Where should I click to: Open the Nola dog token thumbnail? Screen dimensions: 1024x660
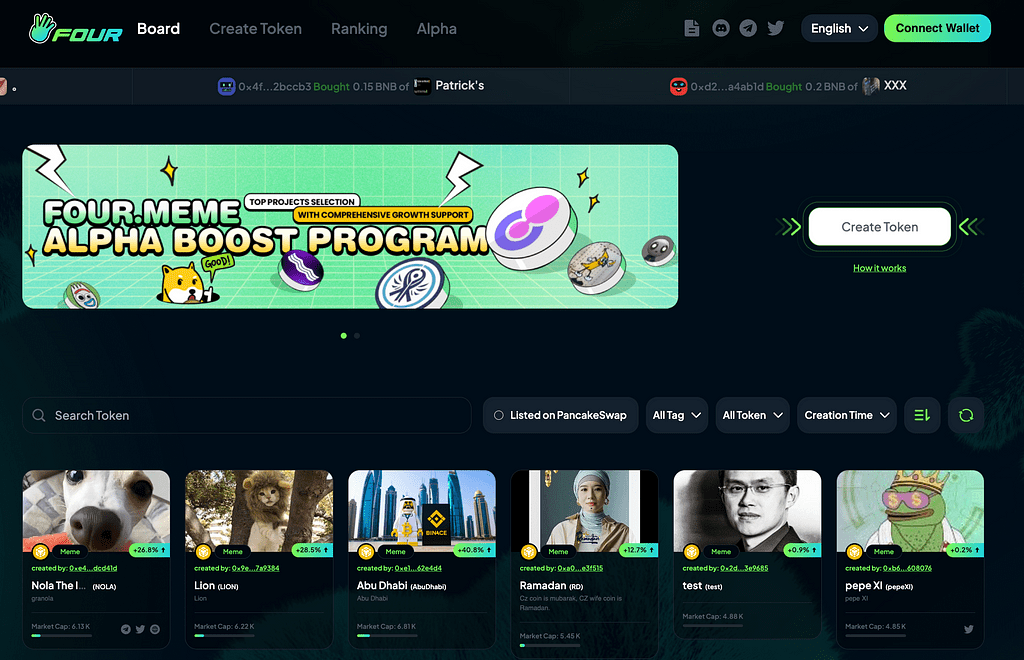[97, 511]
